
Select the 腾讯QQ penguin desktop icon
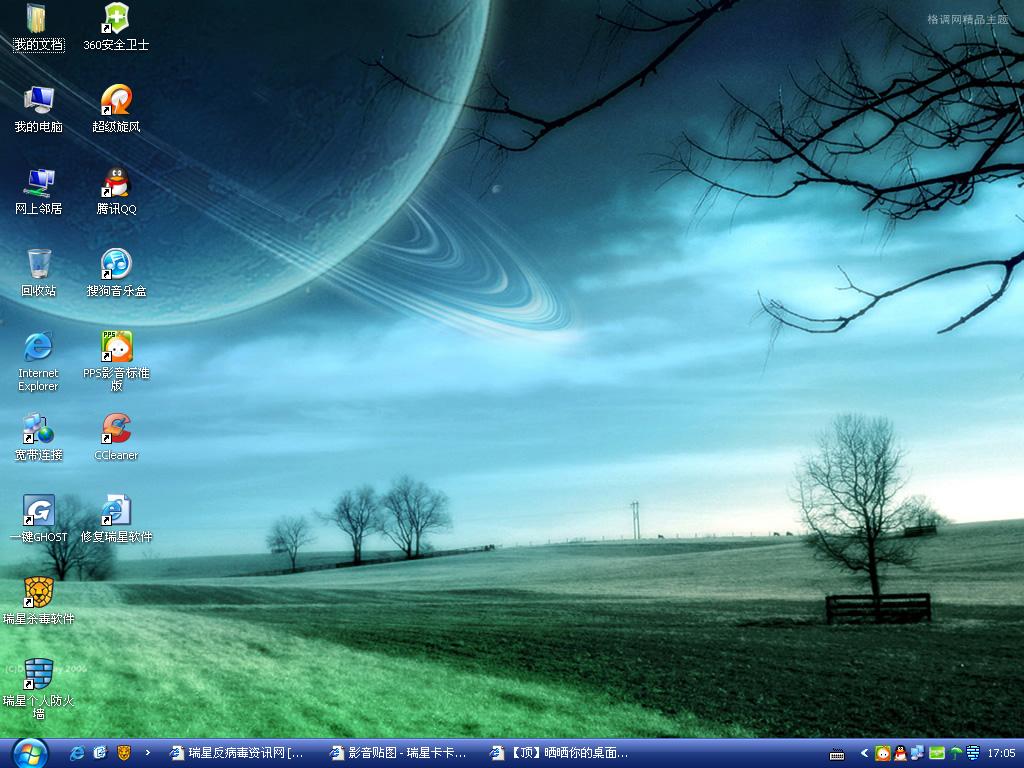coord(116,182)
